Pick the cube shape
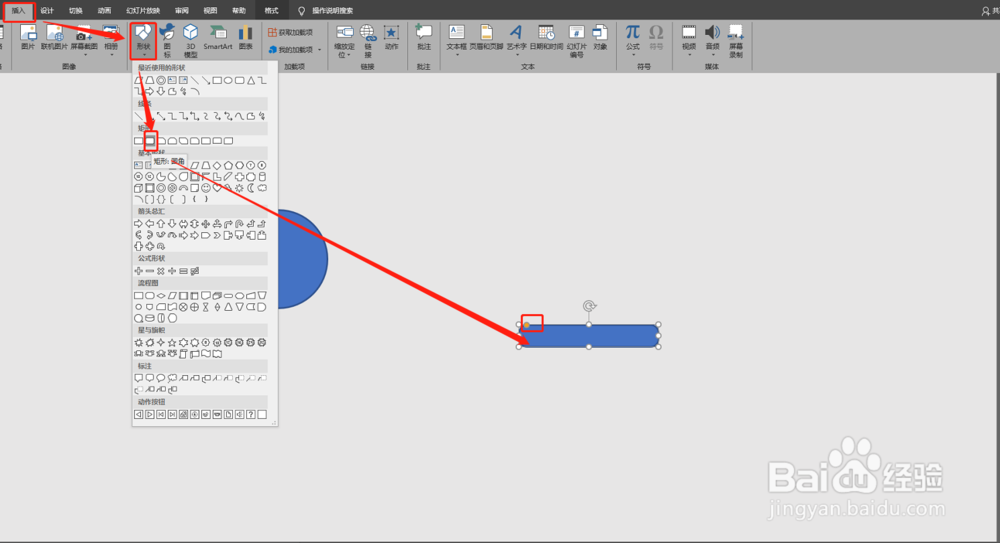The image size is (1000, 543). [x=138, y=188]
